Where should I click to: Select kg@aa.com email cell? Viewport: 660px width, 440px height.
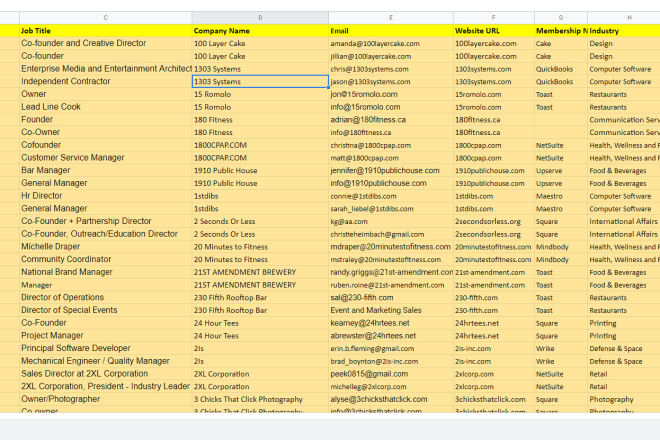[391, 221]
